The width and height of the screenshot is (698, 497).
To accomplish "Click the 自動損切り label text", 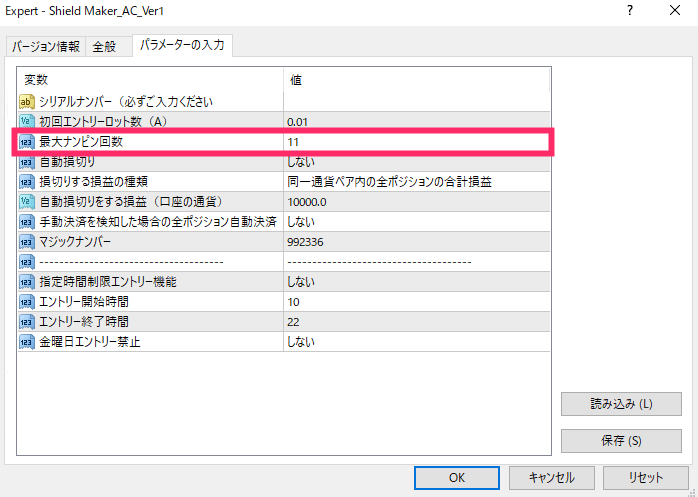I will point(67,162).
